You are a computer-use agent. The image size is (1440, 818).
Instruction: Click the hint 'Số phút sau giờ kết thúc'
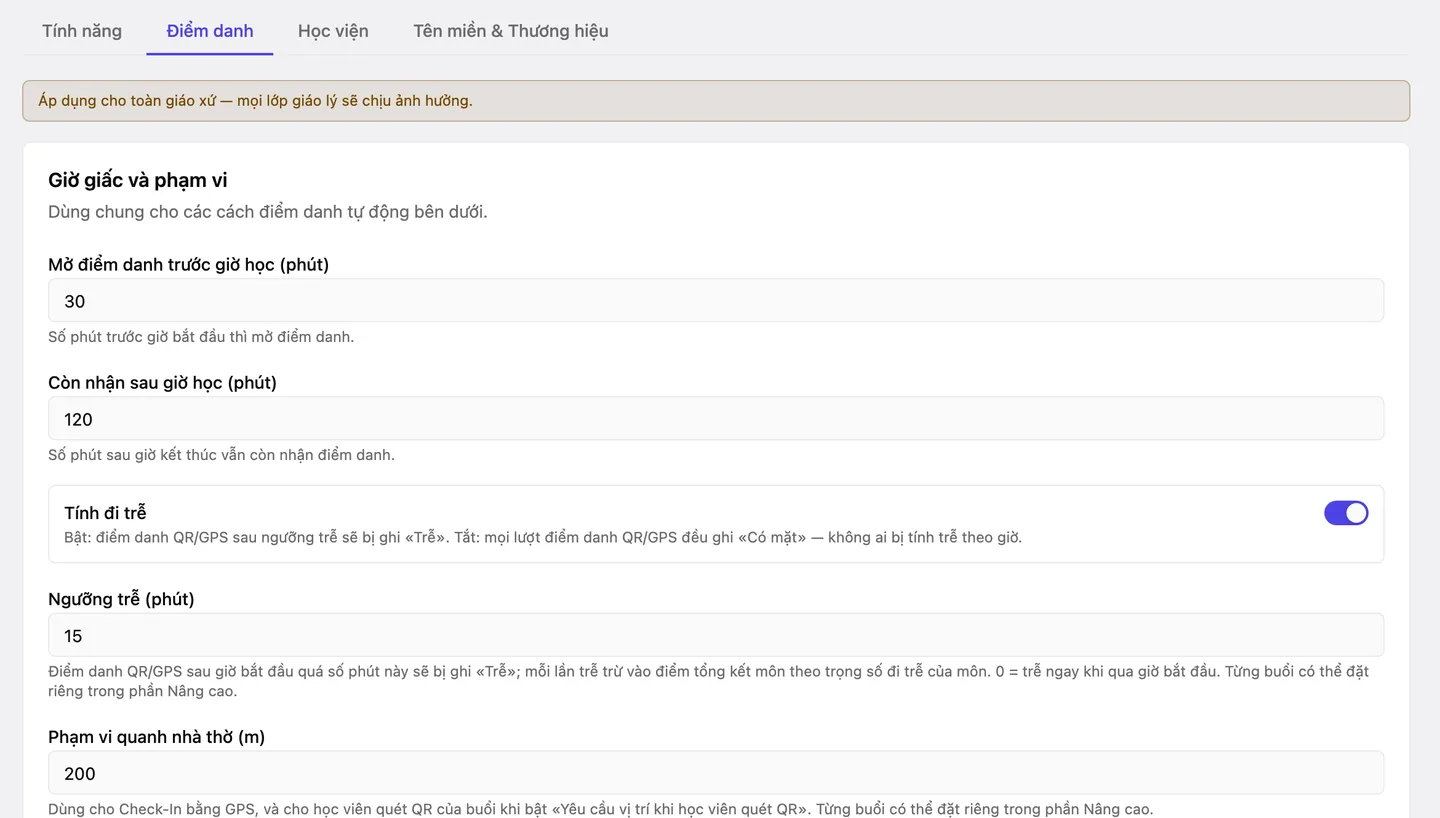pyautogui.click(x=221, y=455)
